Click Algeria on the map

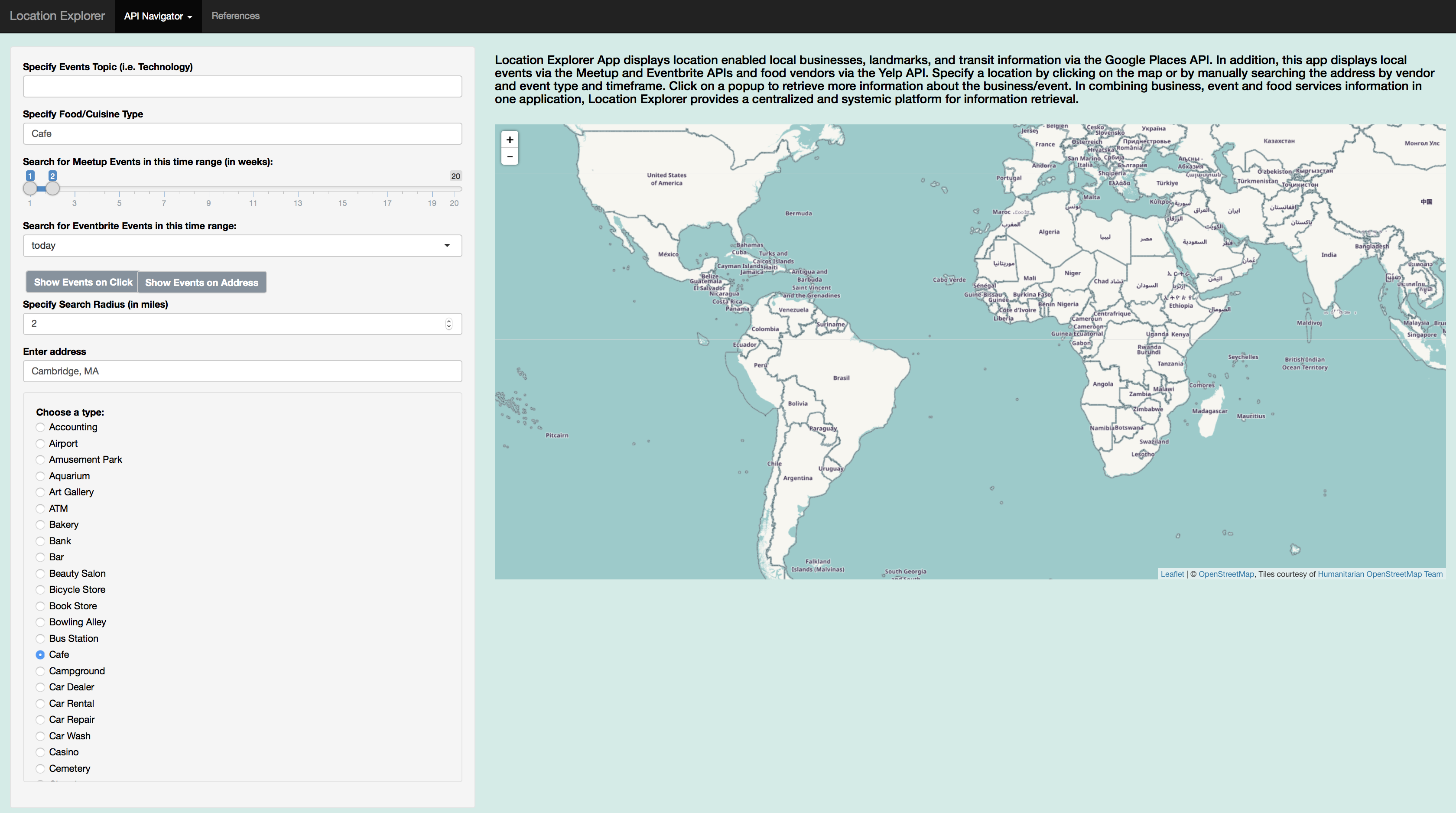coord(1049,232)
